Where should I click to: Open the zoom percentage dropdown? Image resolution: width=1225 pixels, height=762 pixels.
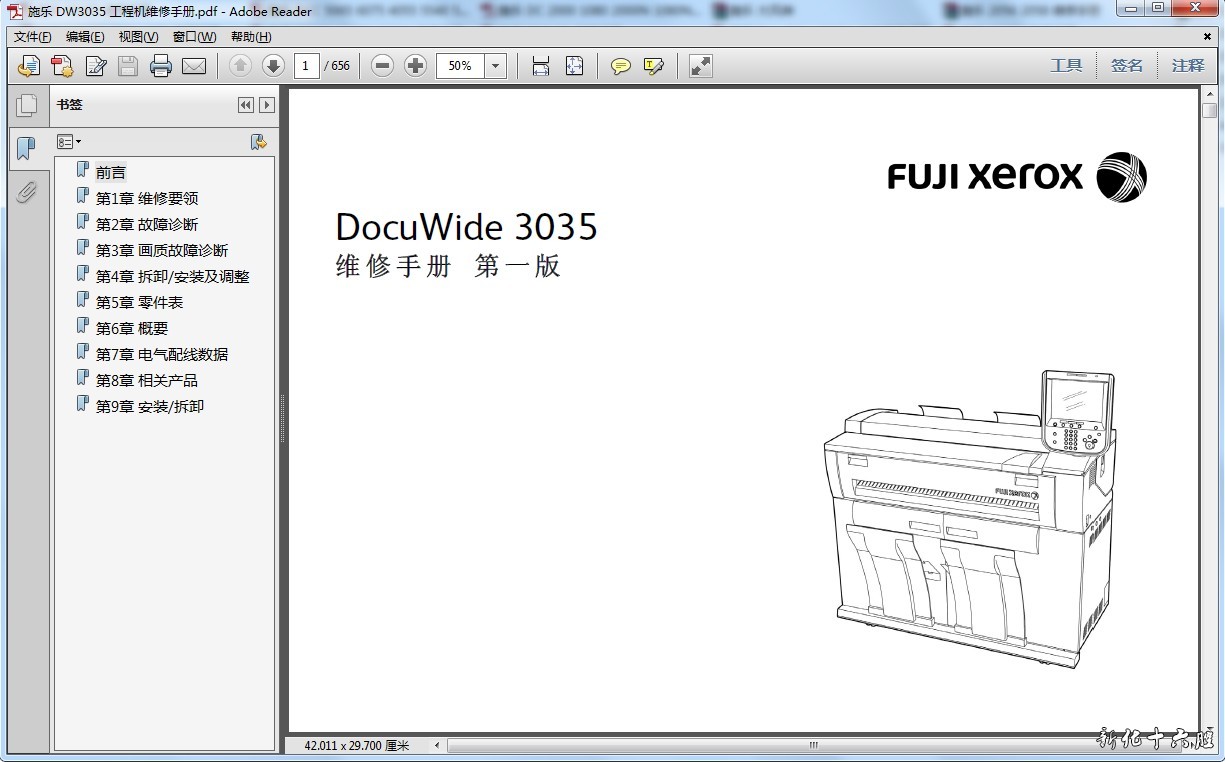click(496, 66)
